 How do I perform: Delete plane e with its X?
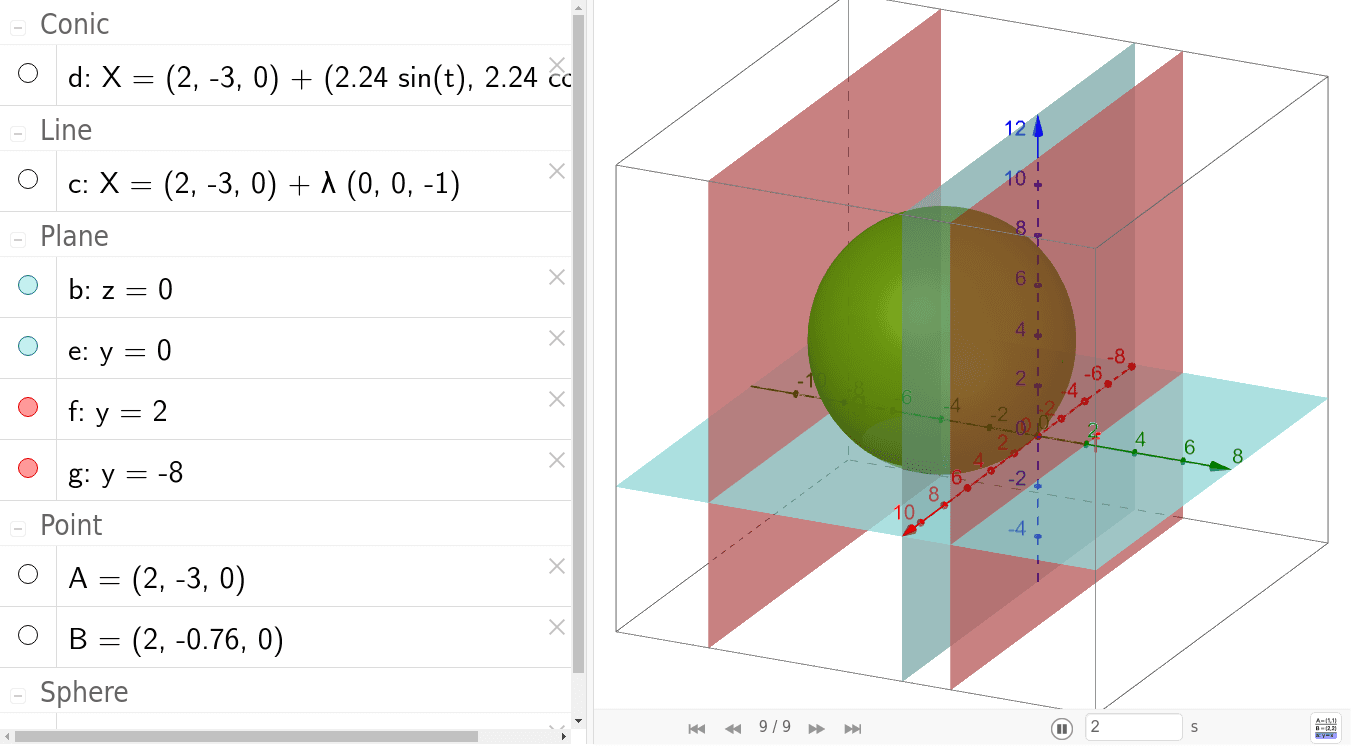[x=557, y=338]
